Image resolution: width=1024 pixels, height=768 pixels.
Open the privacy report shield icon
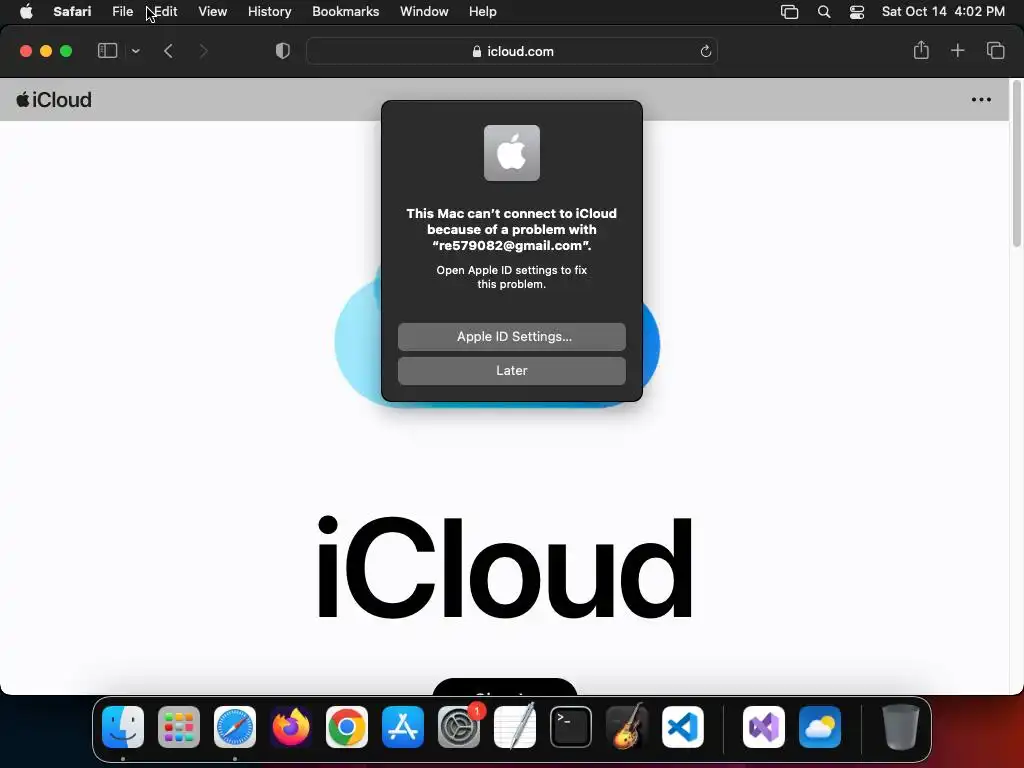coord(282,51)
